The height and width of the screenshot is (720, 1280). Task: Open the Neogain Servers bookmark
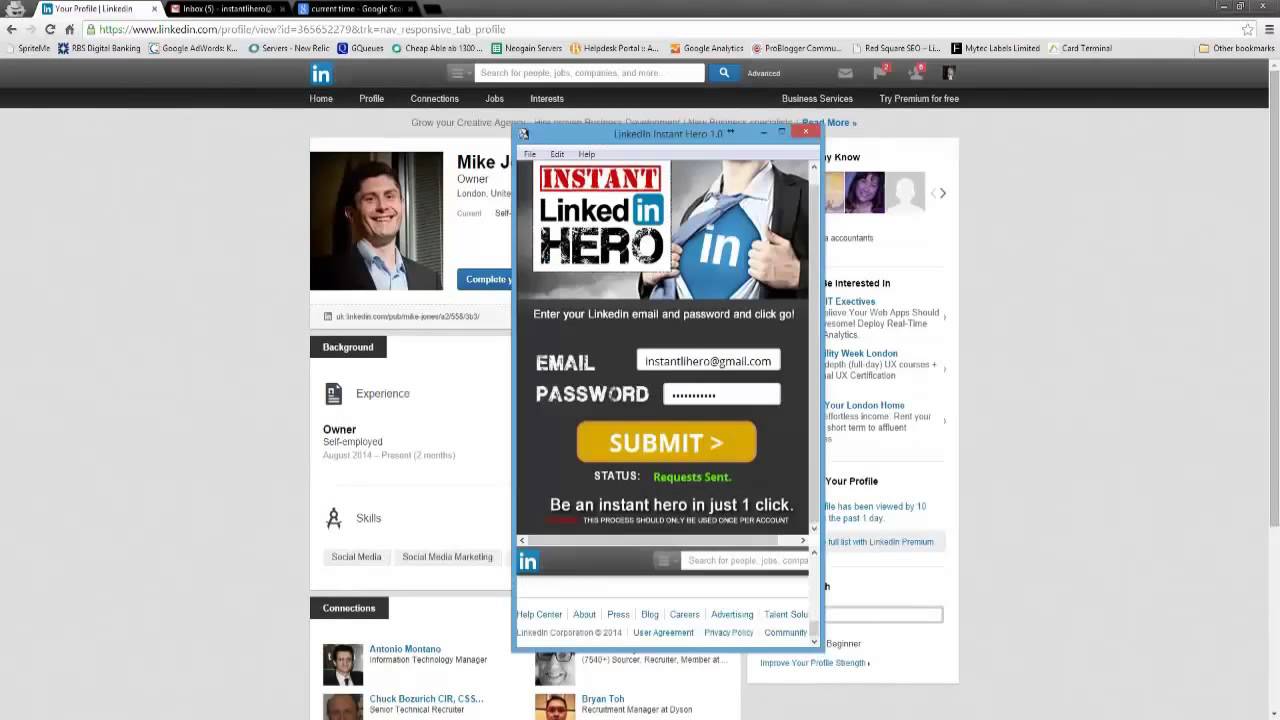tap(527, 48)
